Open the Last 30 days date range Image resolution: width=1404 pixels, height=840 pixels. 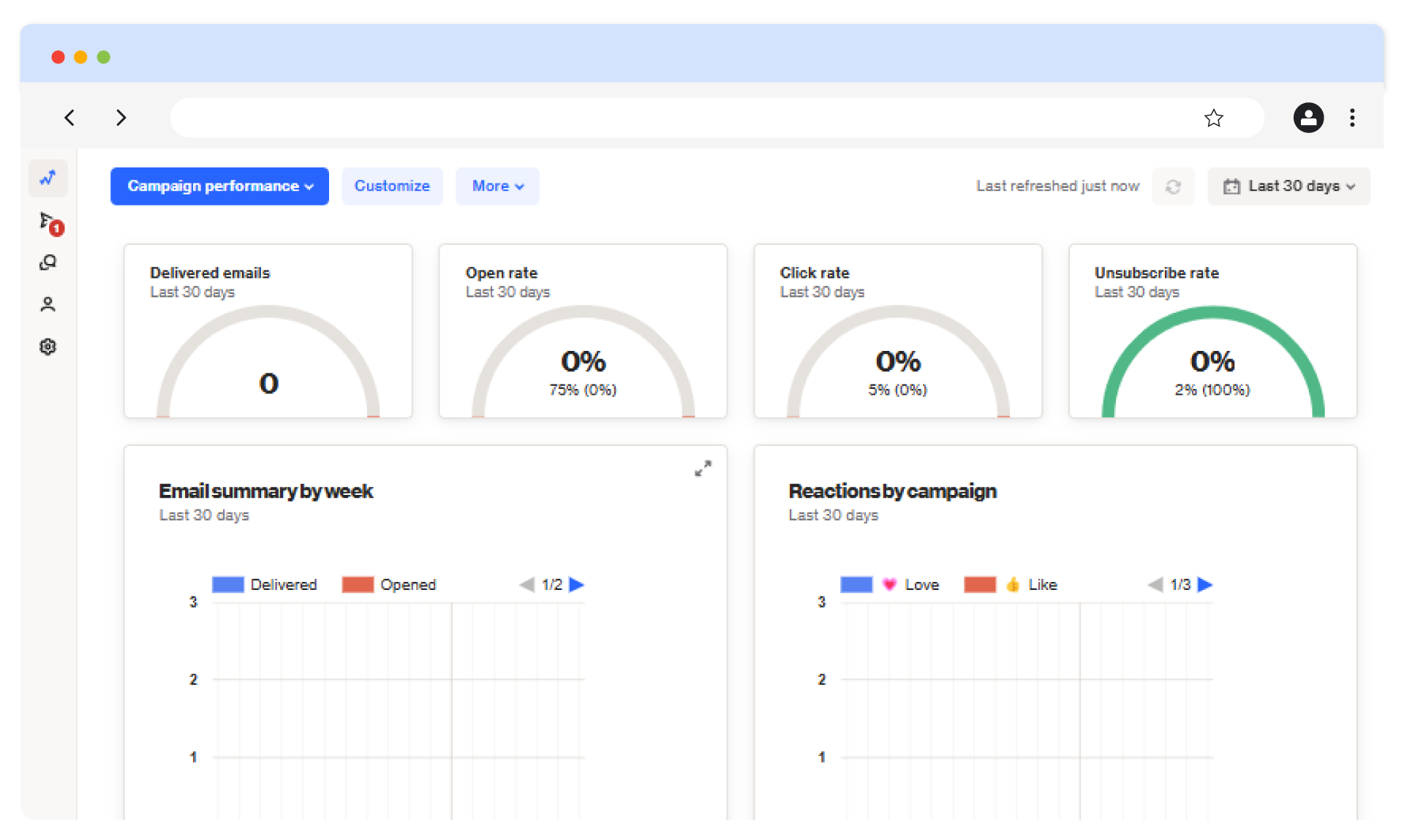click(1288, 186)
